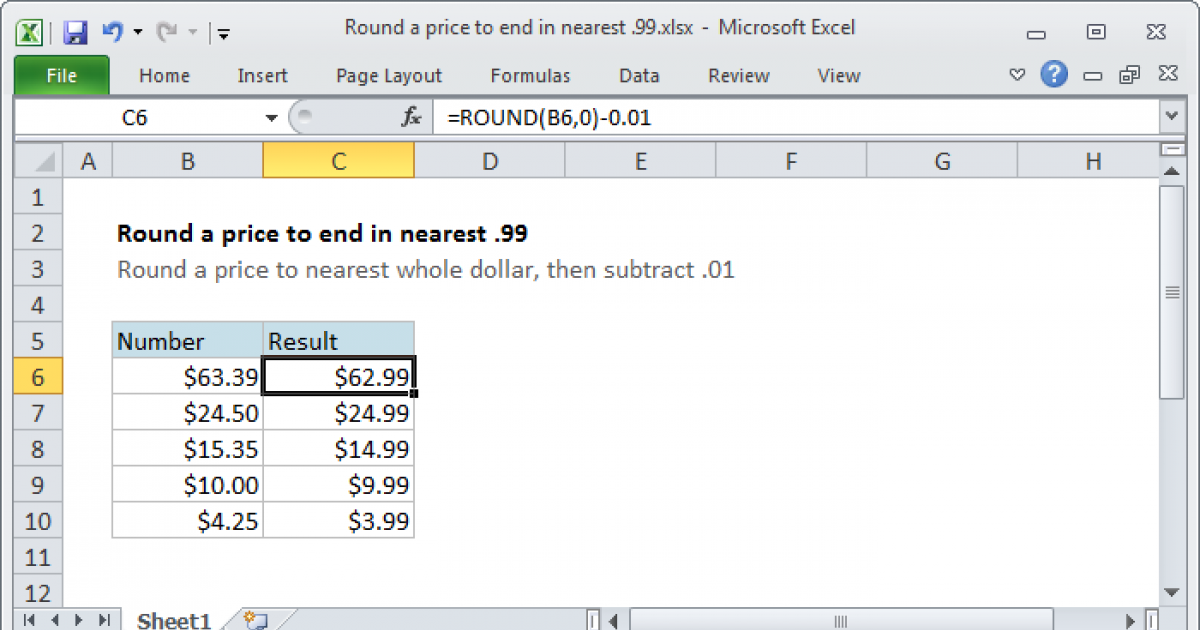Viewport: 1200px width, 630px height.
Task: Open Customize Quick Access Toolbar dropdown
Action: 223,34
